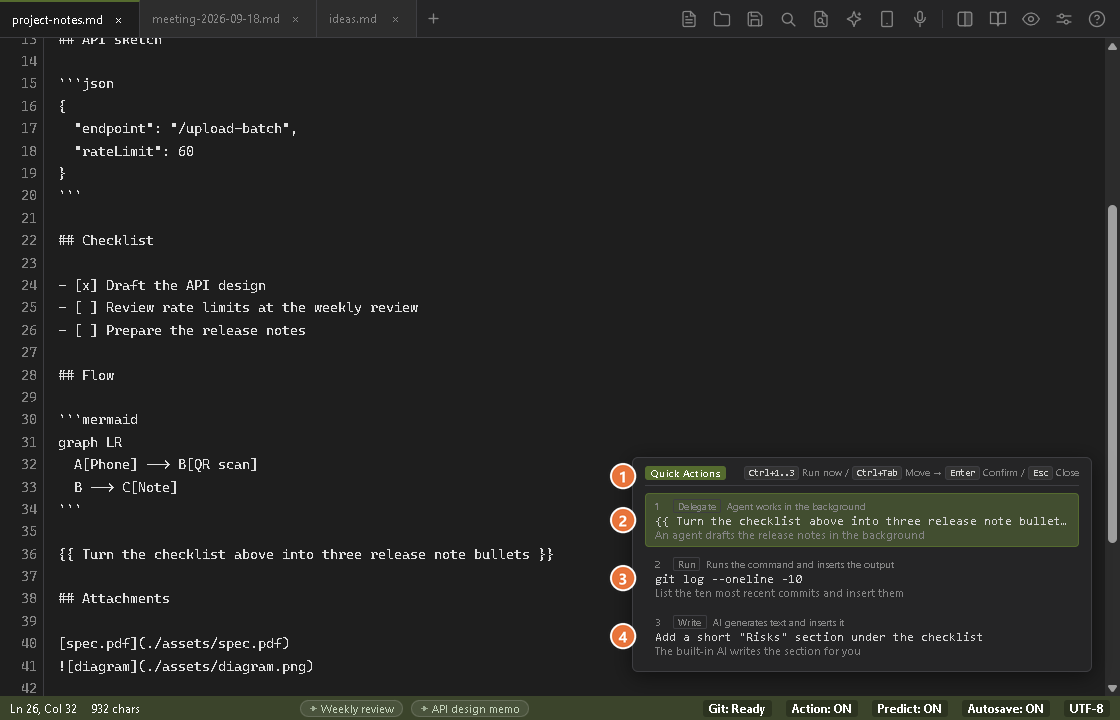Create a new document with the file icon
1120x720 pixels.
point(689,19)
